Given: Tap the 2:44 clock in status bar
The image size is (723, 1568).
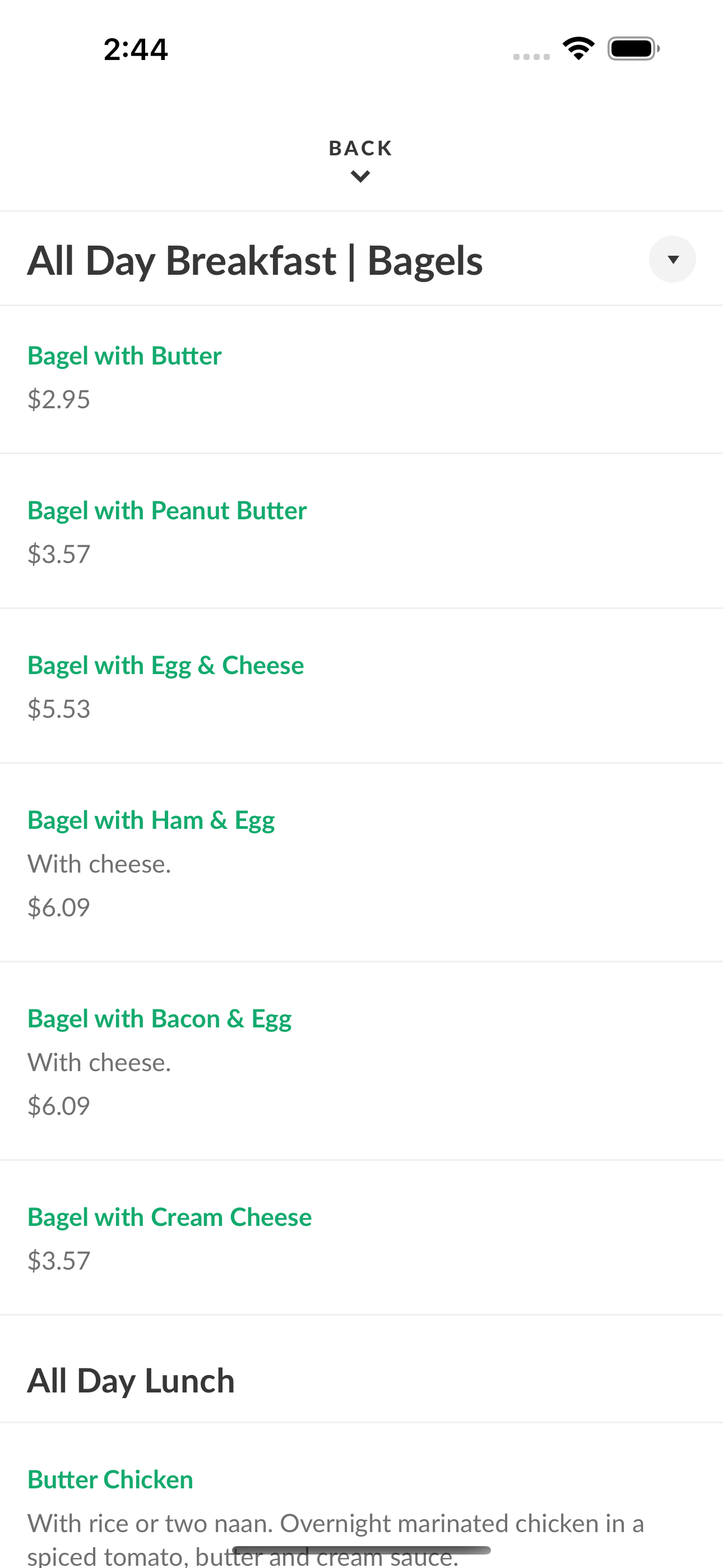Looking at the screenshot, I should pyautogui.click(x=136, y=49).
